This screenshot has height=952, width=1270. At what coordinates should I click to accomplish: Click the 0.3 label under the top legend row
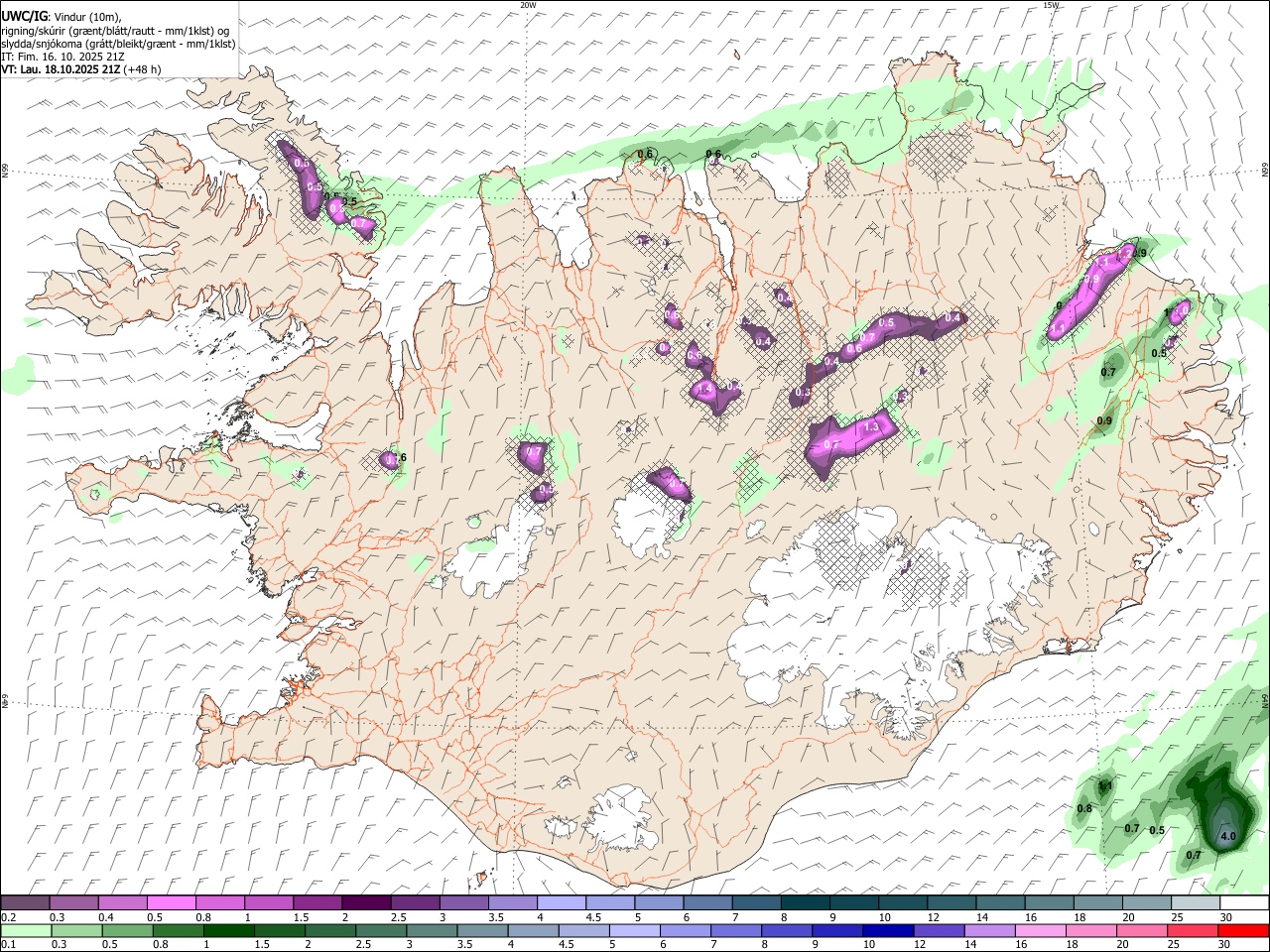click(x=58, y=917)
